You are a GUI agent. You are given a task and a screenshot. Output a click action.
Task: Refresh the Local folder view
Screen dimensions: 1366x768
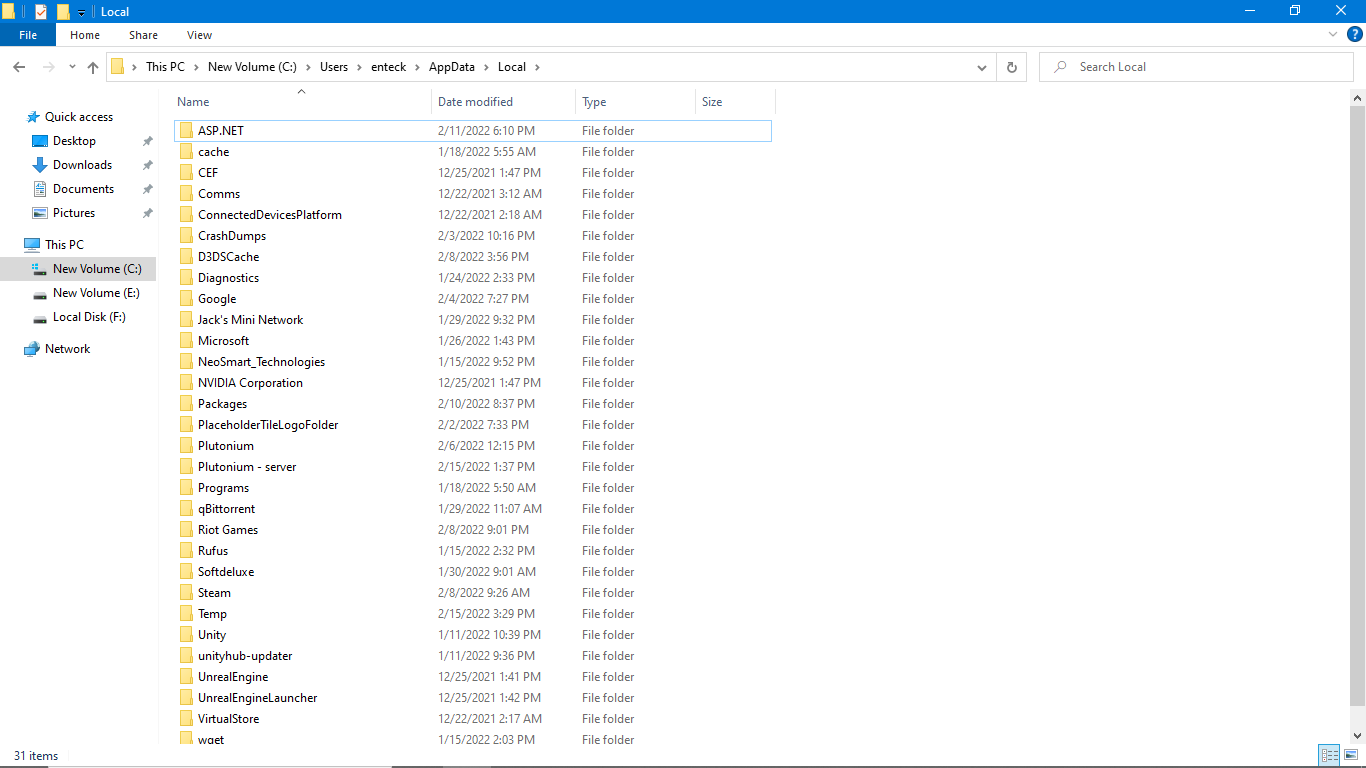point(1011,67)
